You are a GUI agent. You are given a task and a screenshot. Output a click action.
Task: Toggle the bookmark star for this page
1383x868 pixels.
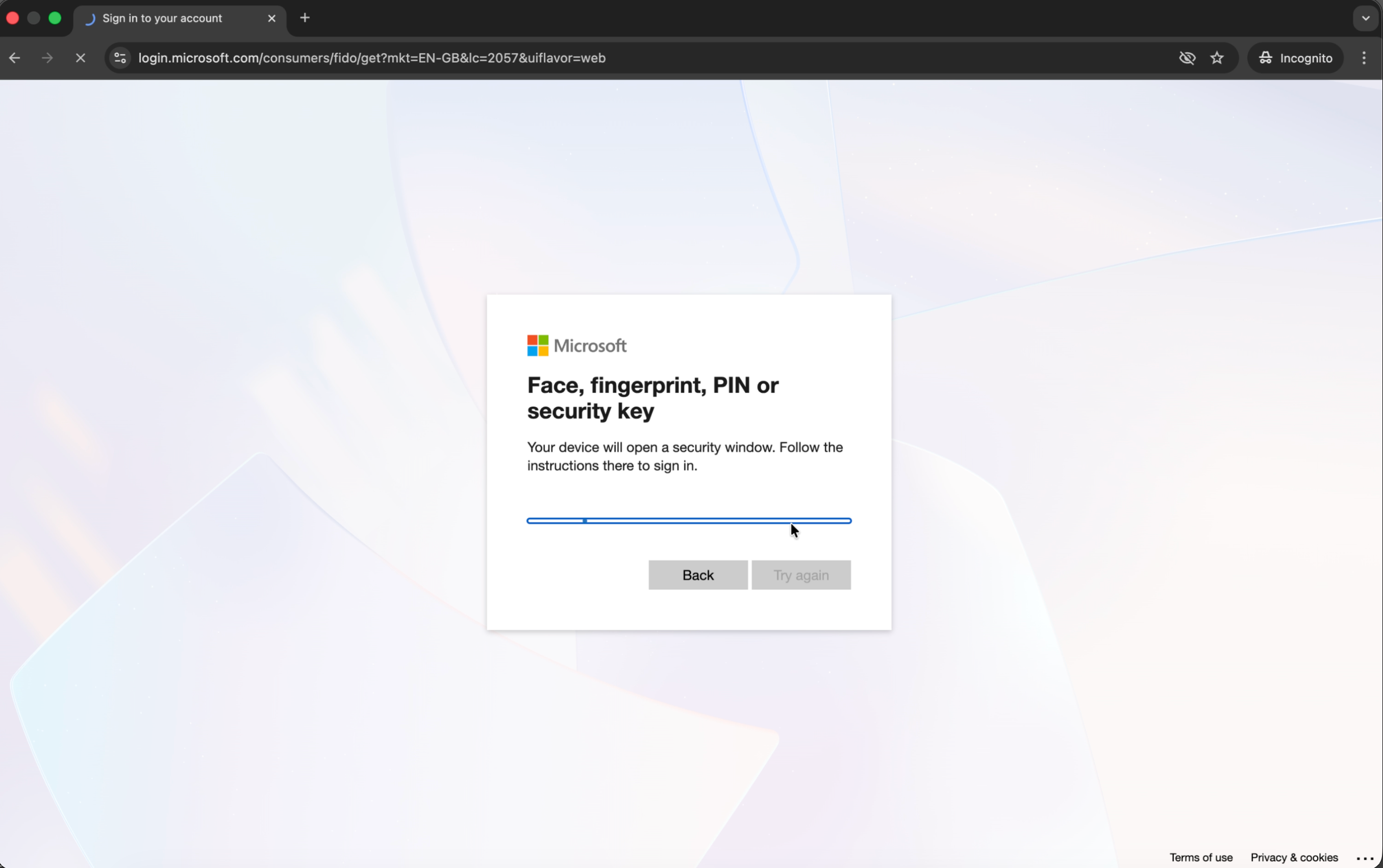pos(1217,58)
